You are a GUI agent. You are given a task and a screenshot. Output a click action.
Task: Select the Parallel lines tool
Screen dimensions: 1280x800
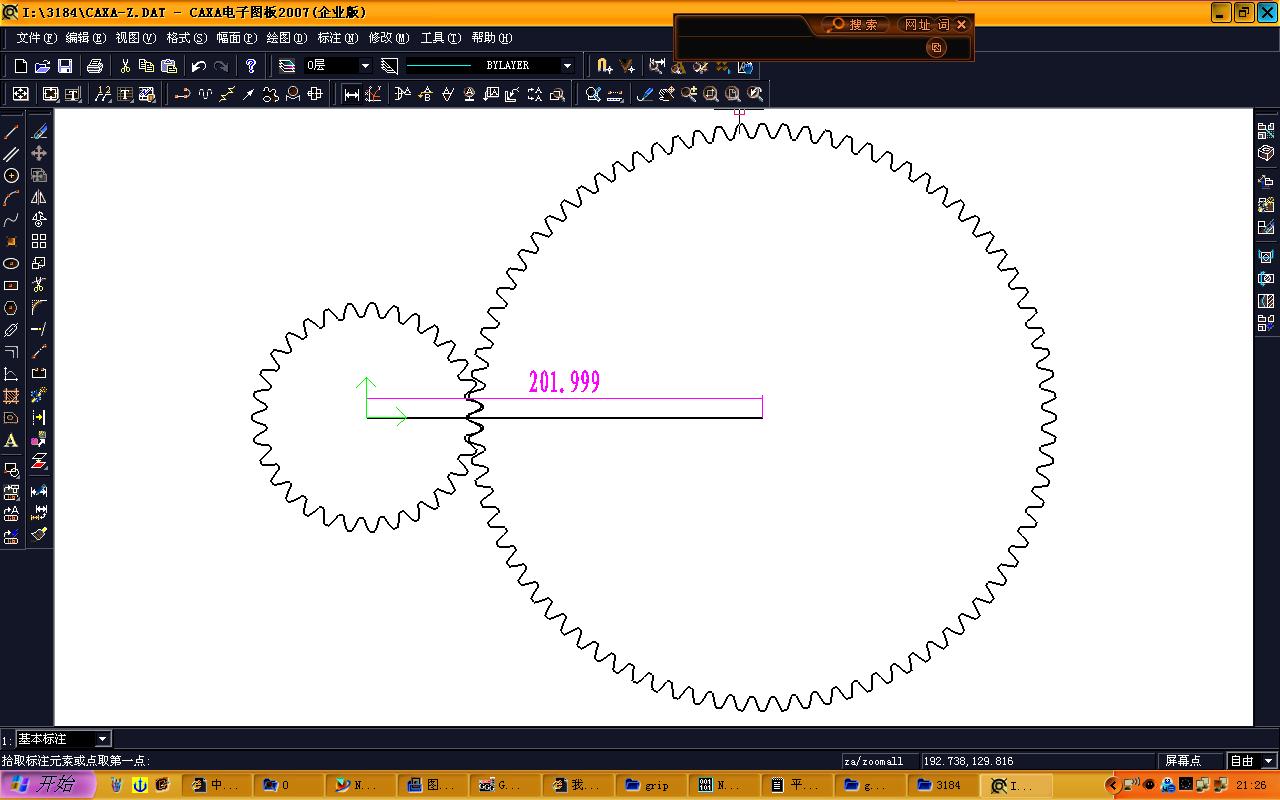[x=11, y=153]
